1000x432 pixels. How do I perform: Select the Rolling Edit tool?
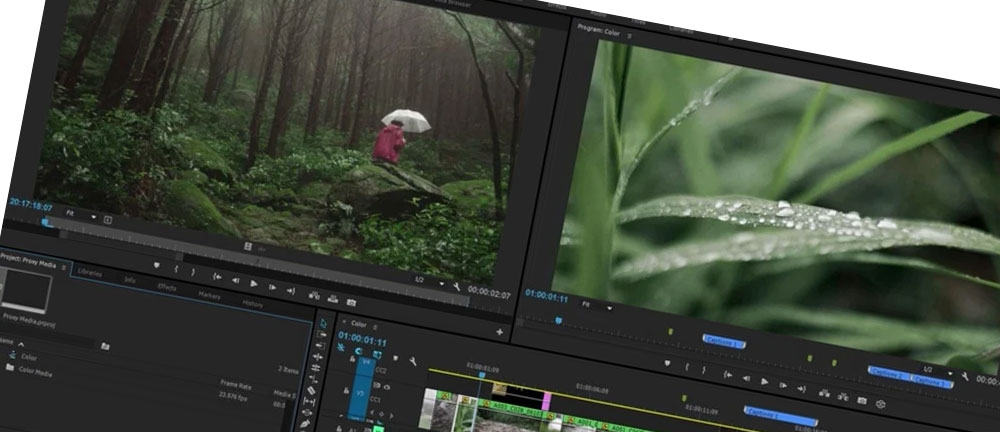point(316,368)
